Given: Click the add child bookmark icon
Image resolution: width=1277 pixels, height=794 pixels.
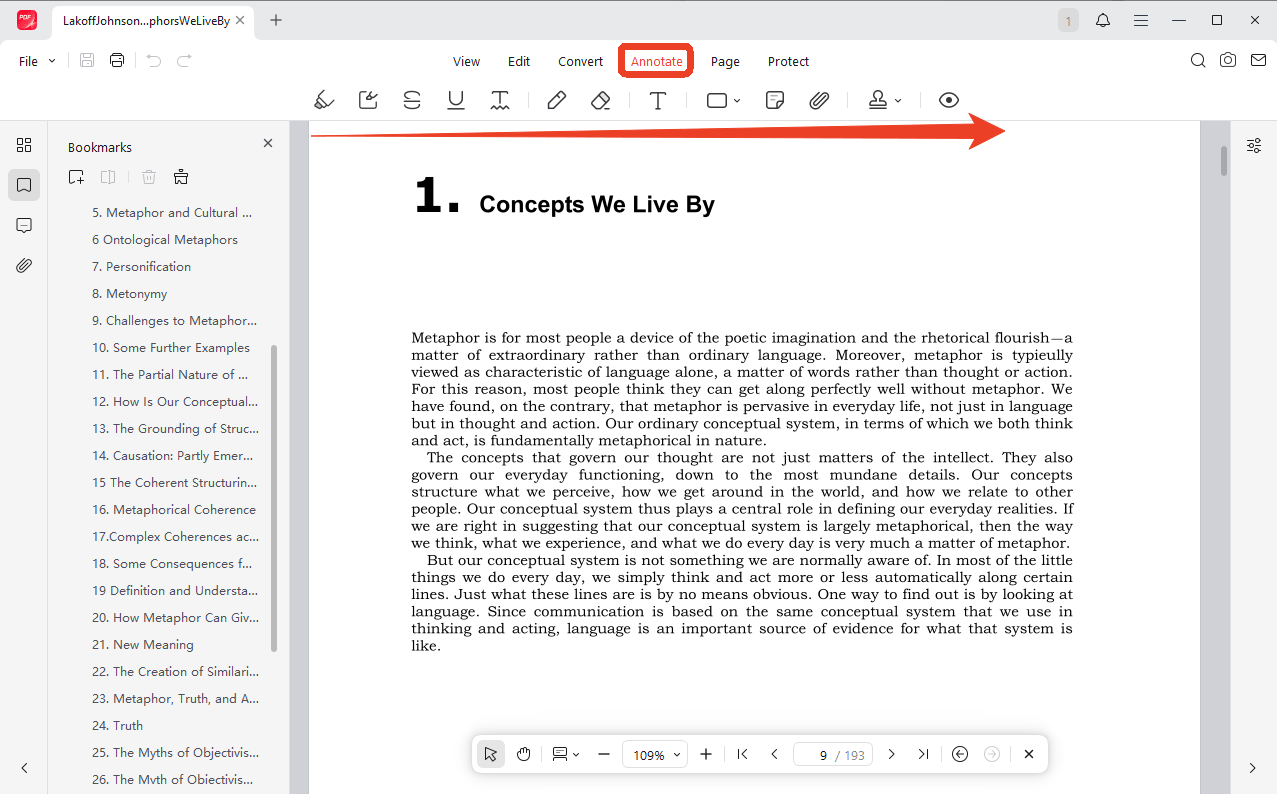Looking at the screenshot, I should [x=108, y=177].
